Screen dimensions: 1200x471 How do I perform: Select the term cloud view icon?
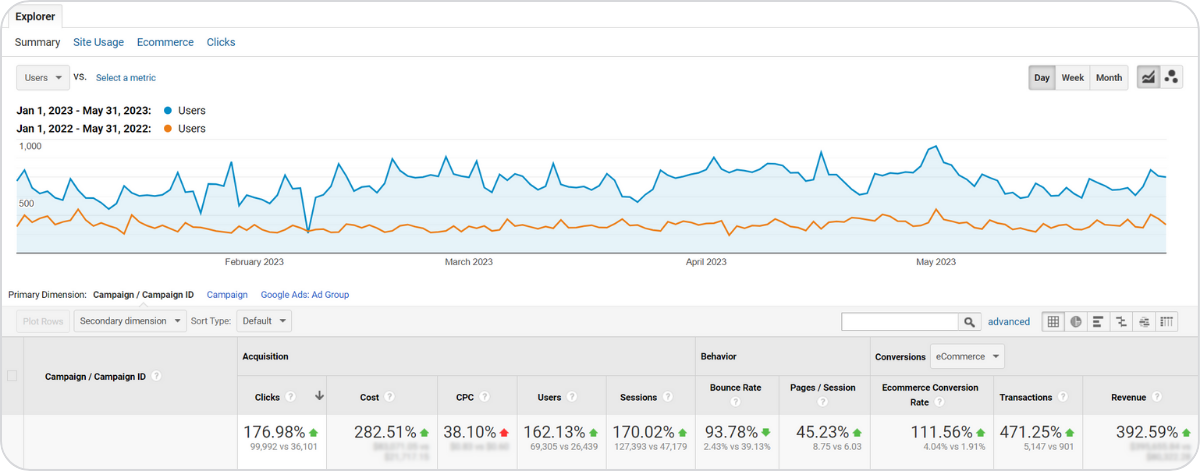pyautogui.click(x=1144, y=321)
